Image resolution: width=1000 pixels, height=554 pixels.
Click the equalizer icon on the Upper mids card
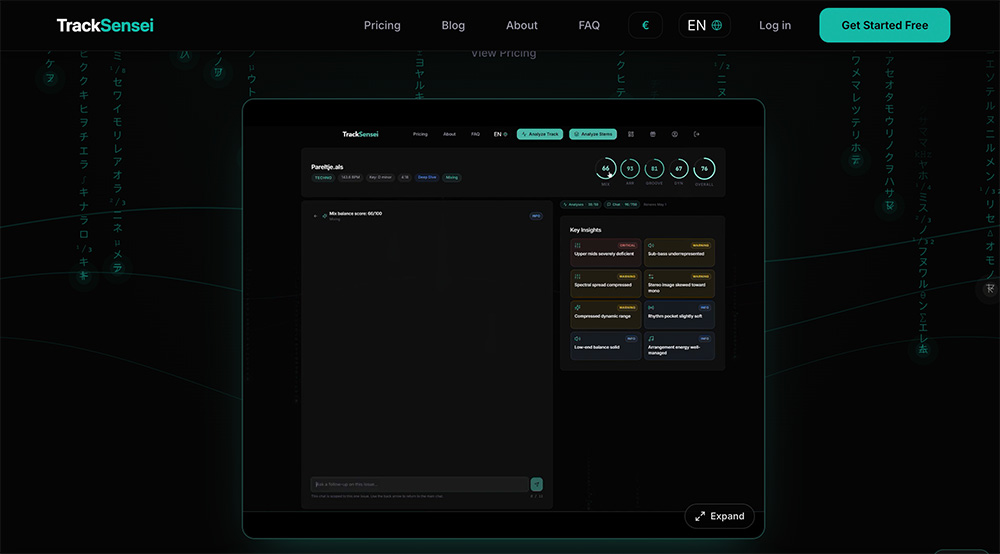[x=577, y=245]
